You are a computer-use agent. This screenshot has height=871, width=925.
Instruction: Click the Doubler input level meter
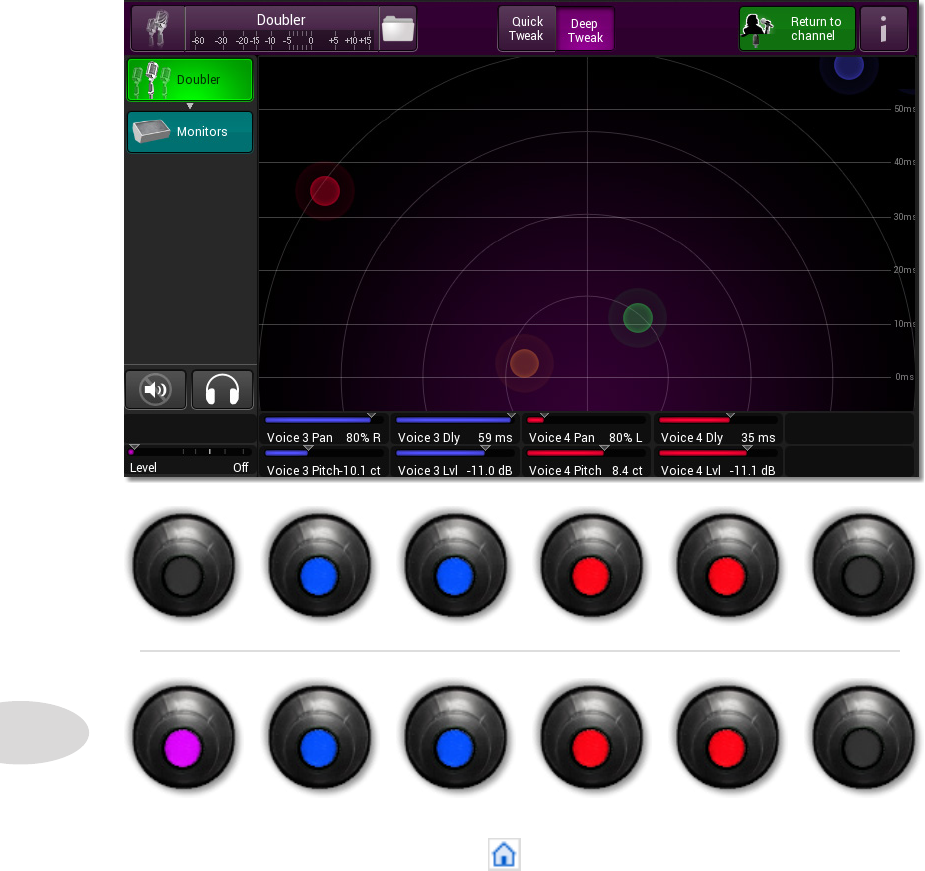pos(281,41)
